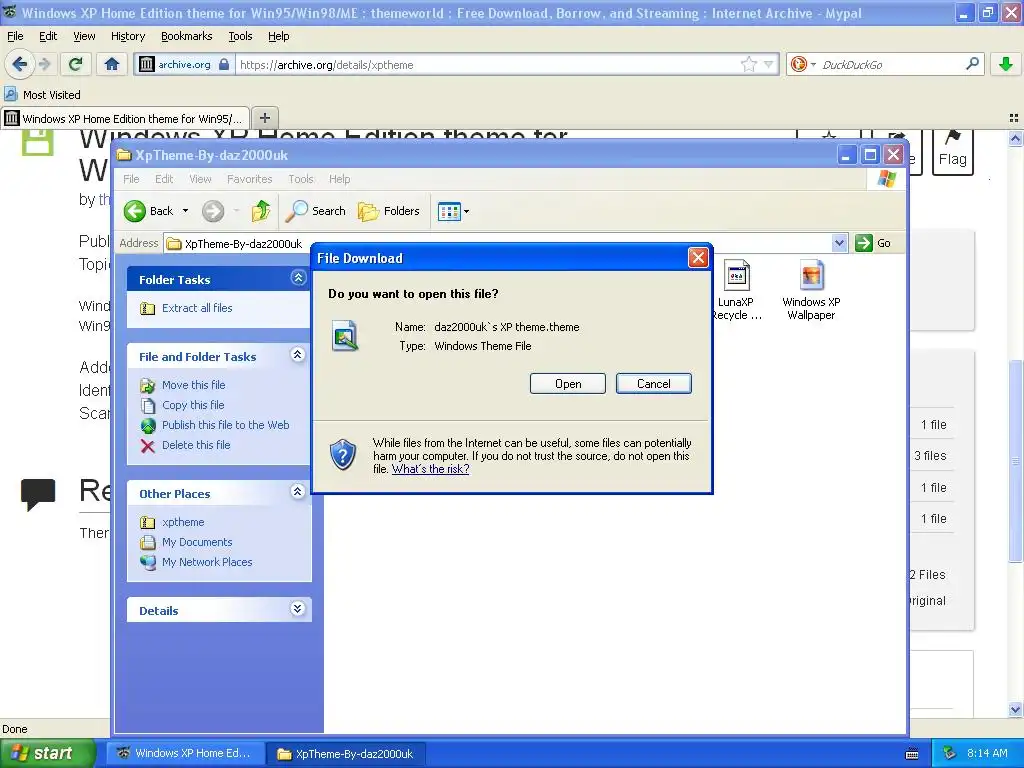
Task: Click the green Go button
Action: pos(873,243)
